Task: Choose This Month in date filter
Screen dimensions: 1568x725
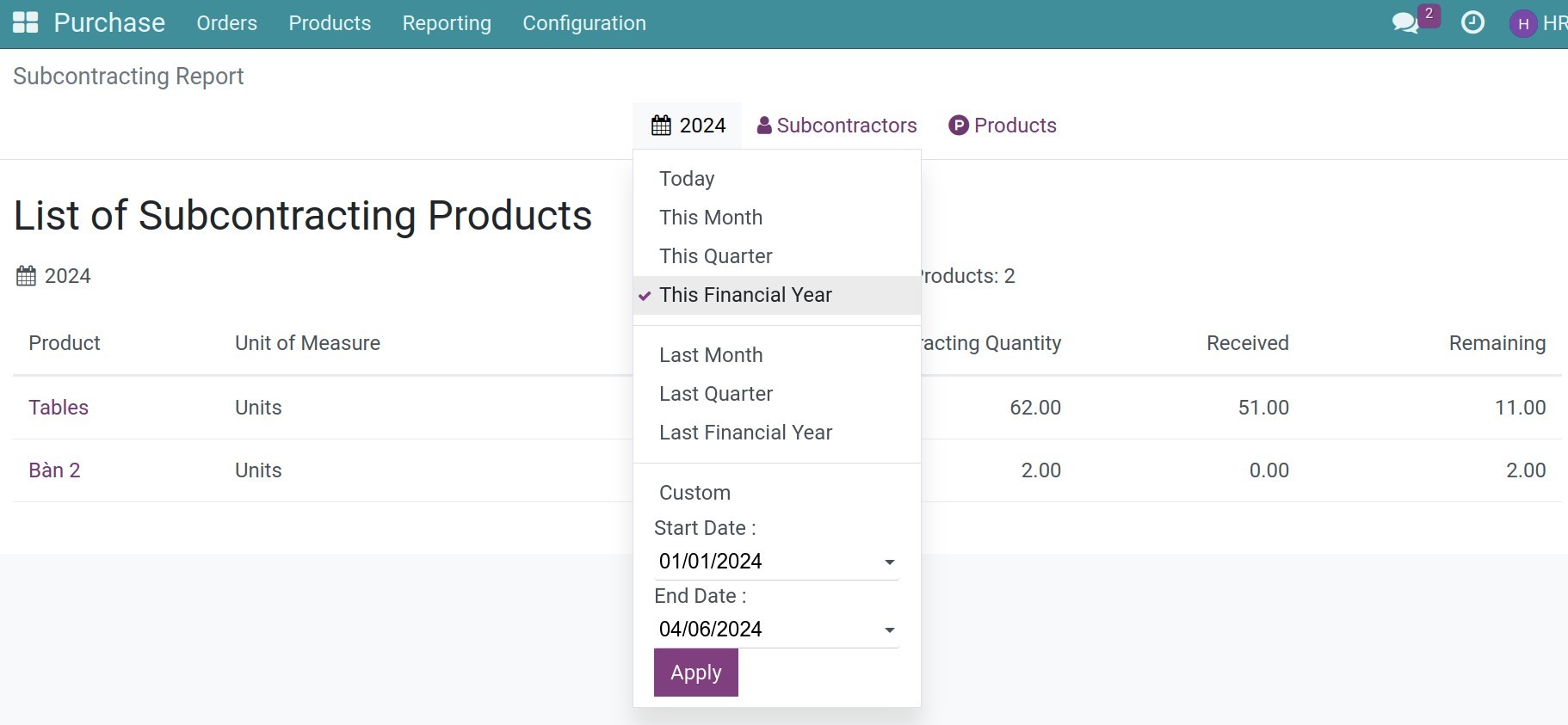Action: (710, 218)
